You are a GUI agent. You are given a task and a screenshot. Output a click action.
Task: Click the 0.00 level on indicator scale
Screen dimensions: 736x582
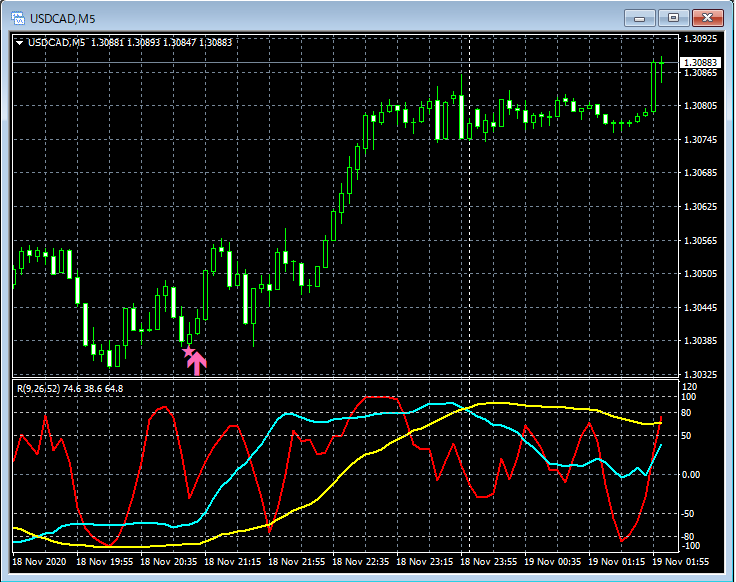coord(692,474)
